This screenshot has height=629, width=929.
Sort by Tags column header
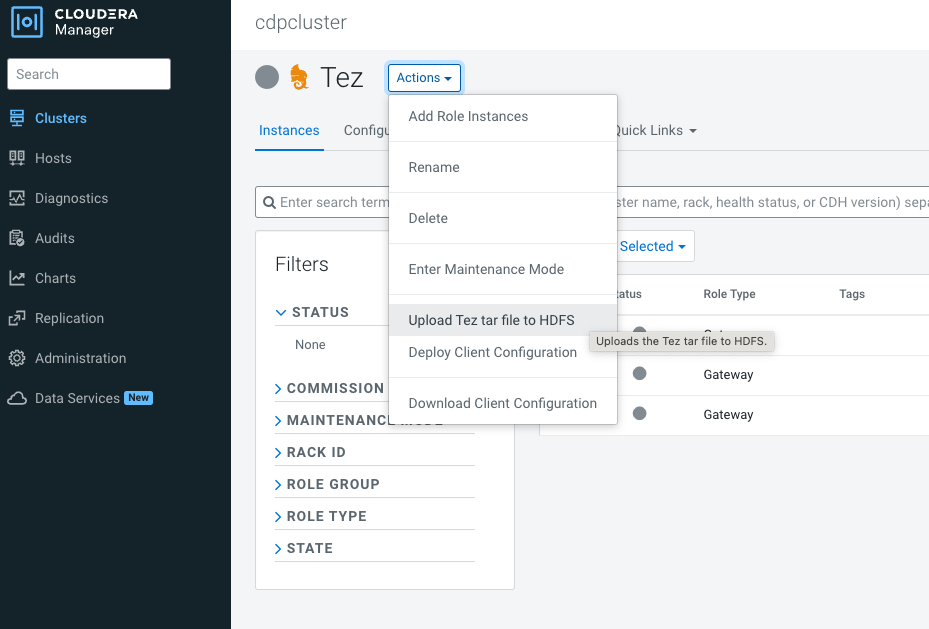(851, 294)
